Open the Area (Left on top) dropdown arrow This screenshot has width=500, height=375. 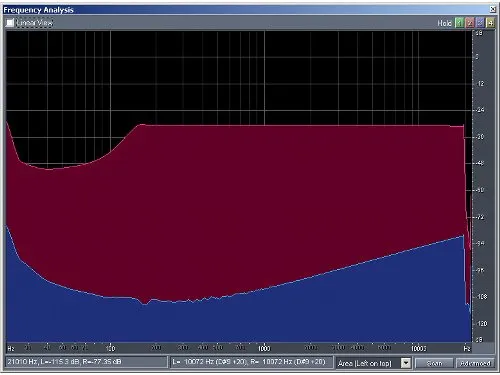coord(406,363)
